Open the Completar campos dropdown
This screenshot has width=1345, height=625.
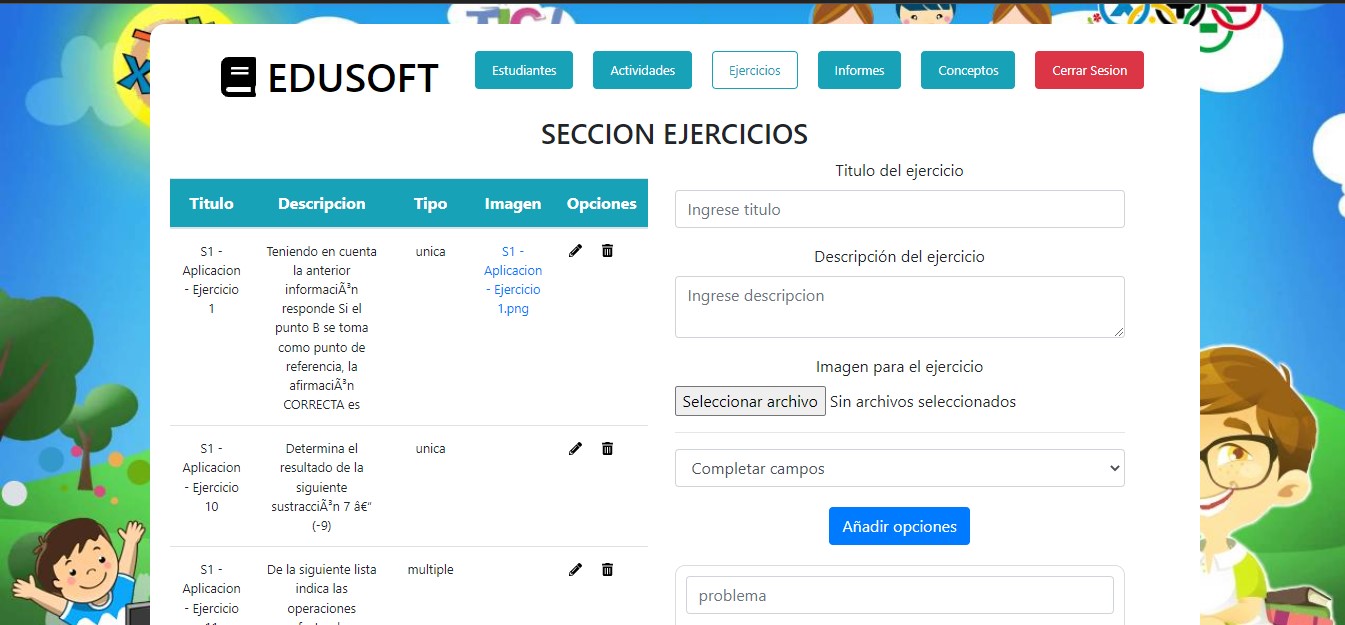click(x=899, y=468)
